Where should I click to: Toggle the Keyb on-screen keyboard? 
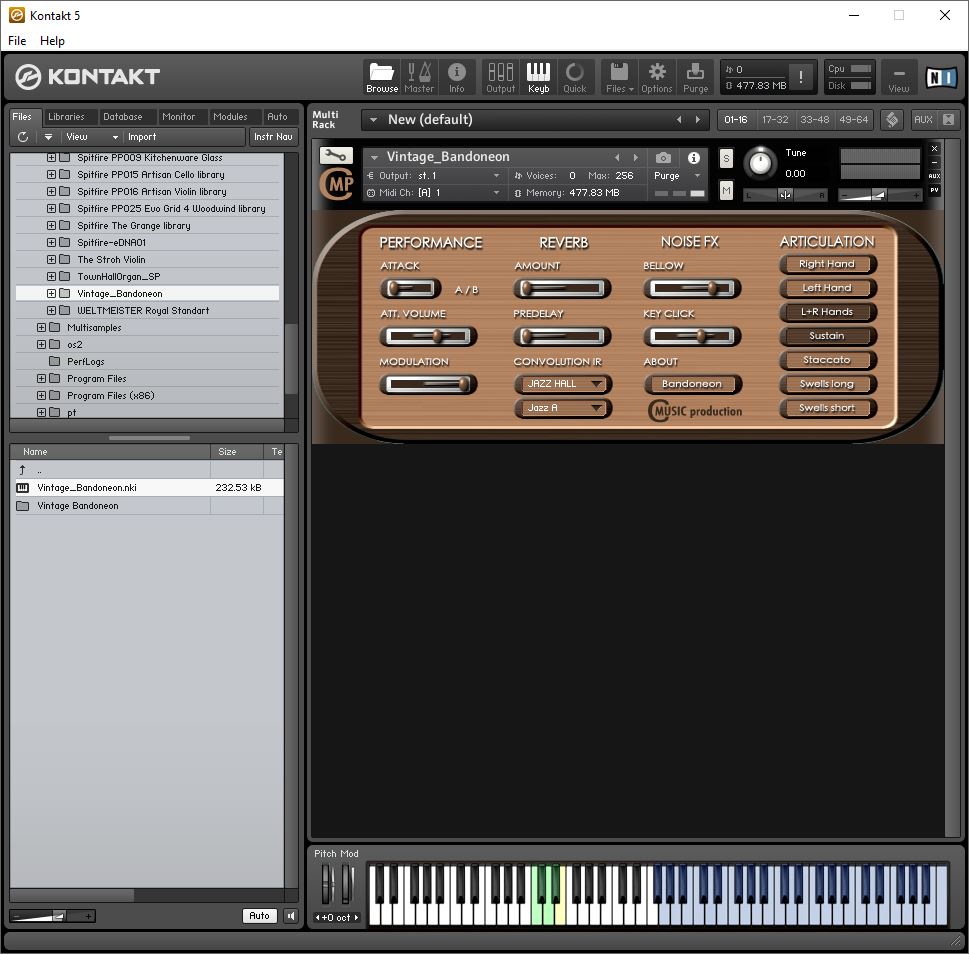click(x=538, y=77)
